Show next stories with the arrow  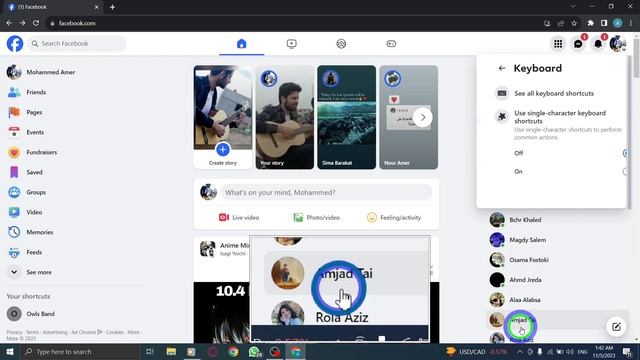point(423,118)
